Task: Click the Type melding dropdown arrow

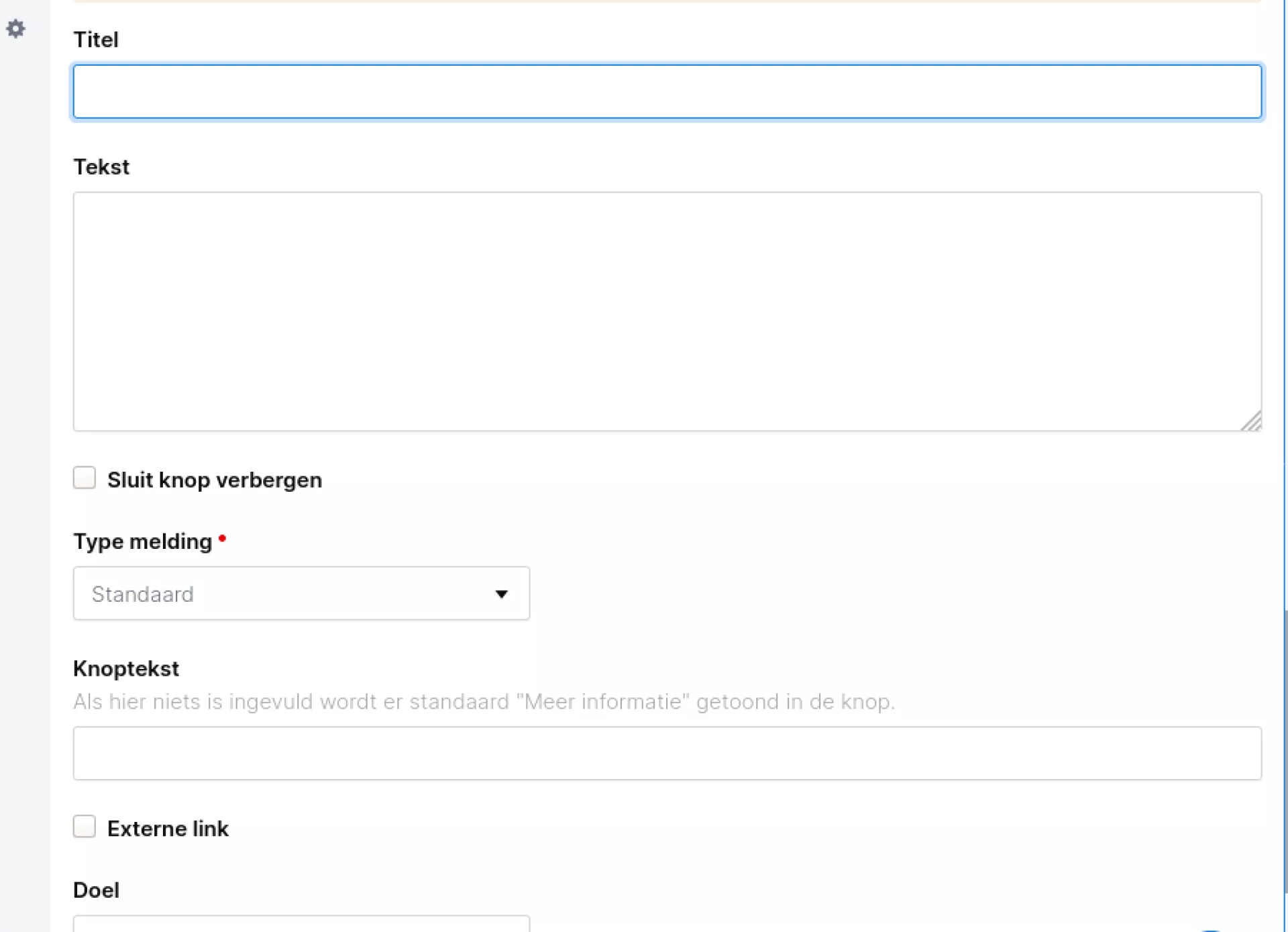Action: (x=501, y=594)
